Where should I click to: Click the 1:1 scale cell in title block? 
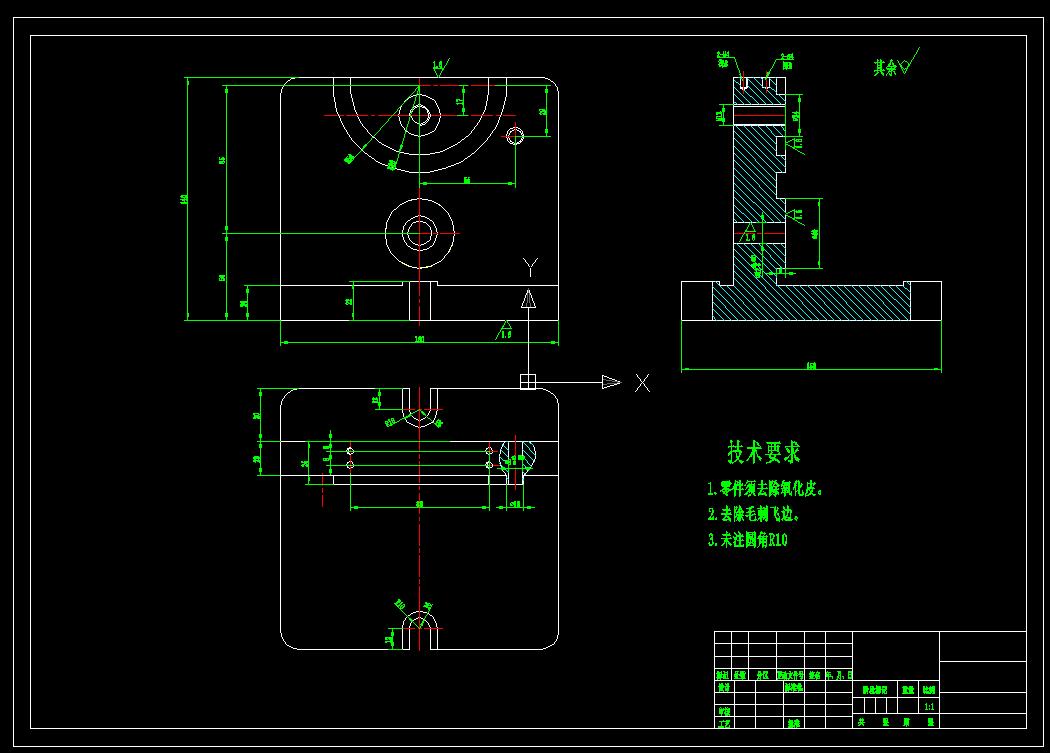pyautogui.click(x=929, y=706)
